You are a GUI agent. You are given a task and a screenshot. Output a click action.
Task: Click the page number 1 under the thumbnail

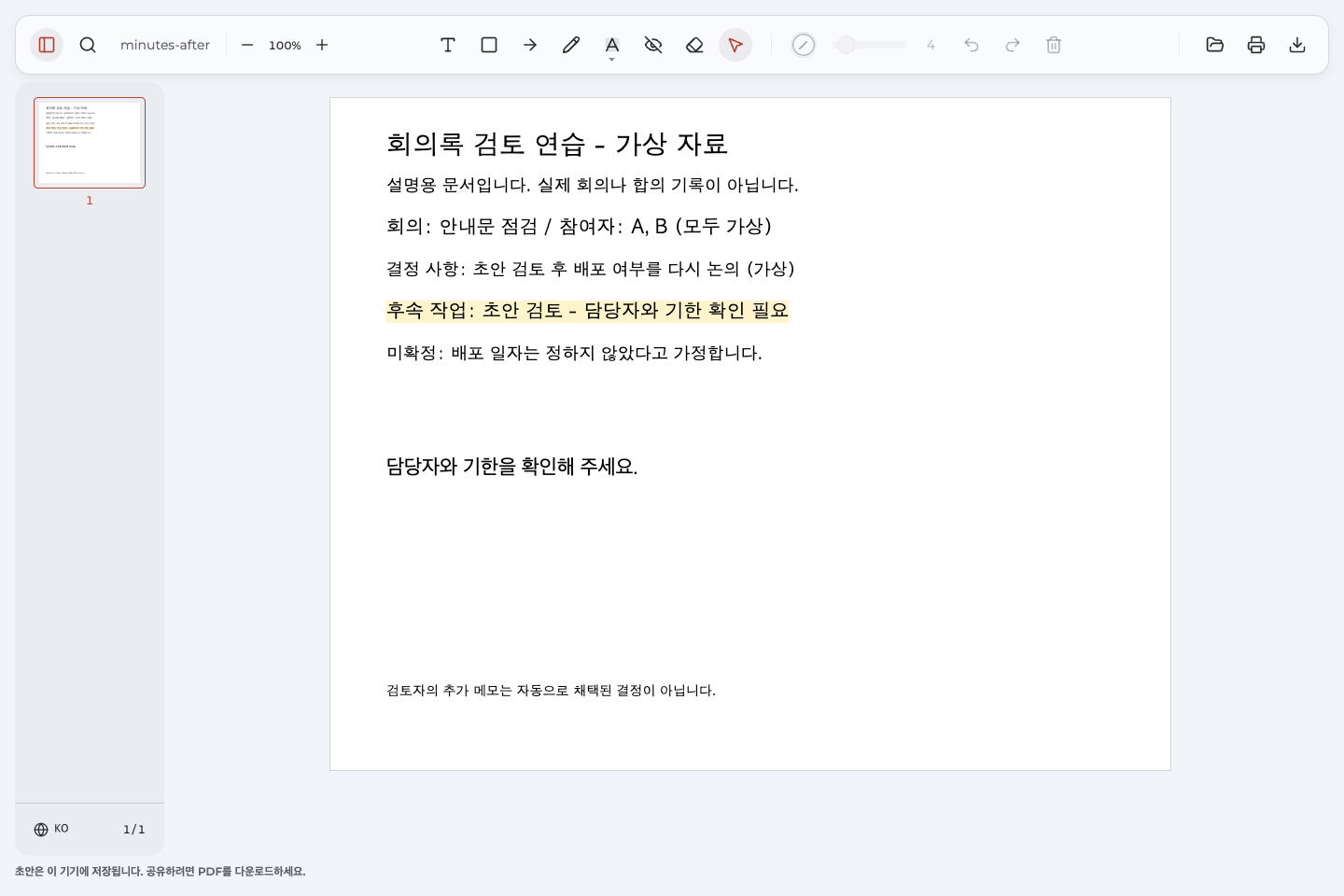pos(90,201)
